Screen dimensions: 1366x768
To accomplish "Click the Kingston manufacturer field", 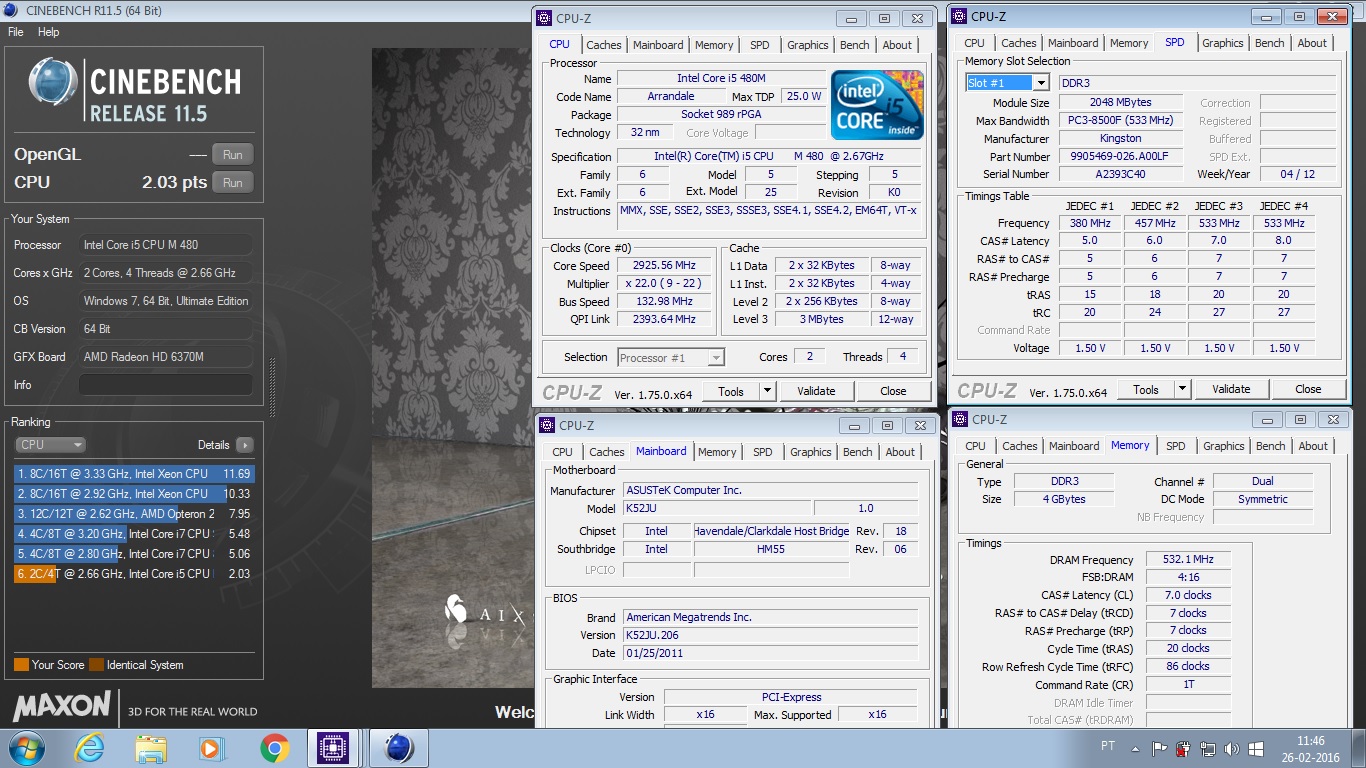I will coord(1121,139).
